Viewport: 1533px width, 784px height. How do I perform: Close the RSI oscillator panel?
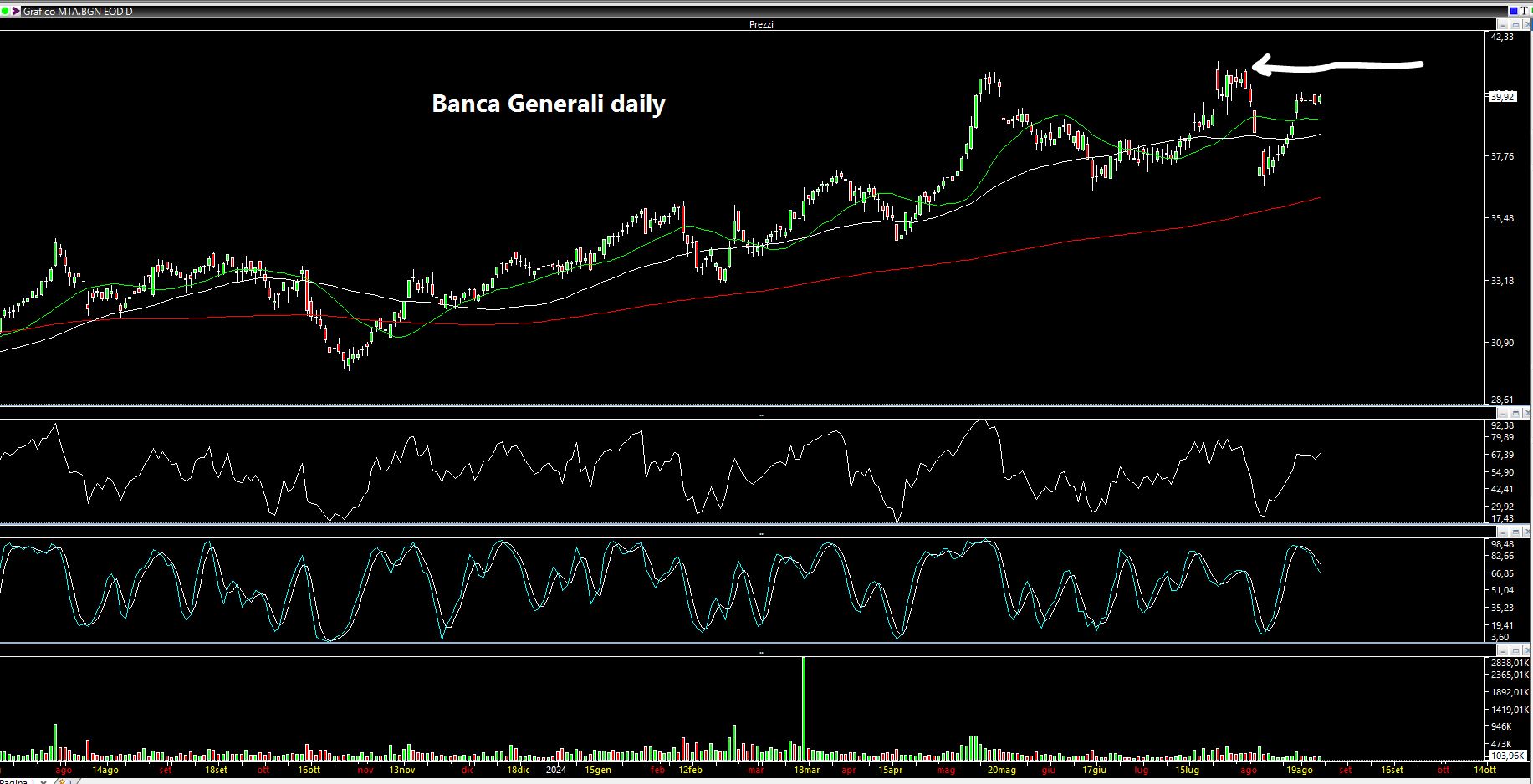pos(1527,414)
